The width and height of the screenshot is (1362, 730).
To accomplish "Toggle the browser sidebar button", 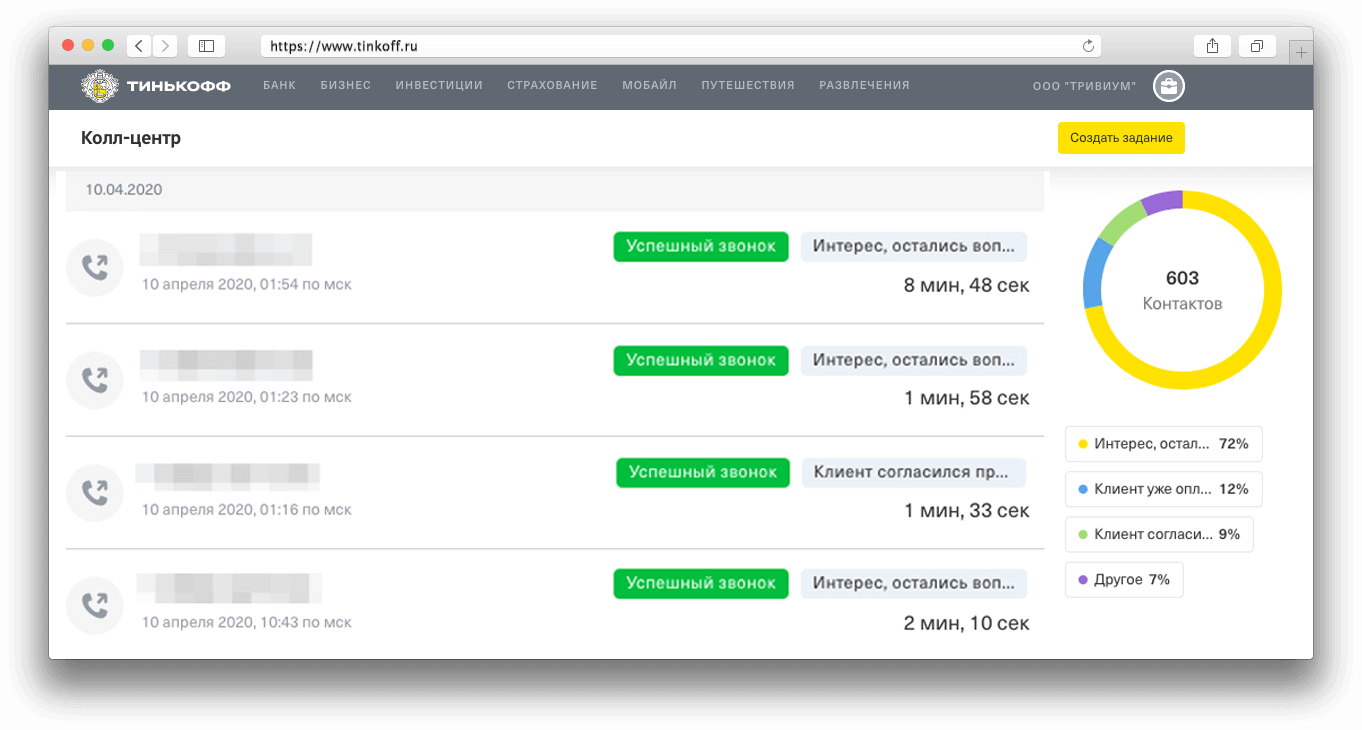I will click(206, 45).
